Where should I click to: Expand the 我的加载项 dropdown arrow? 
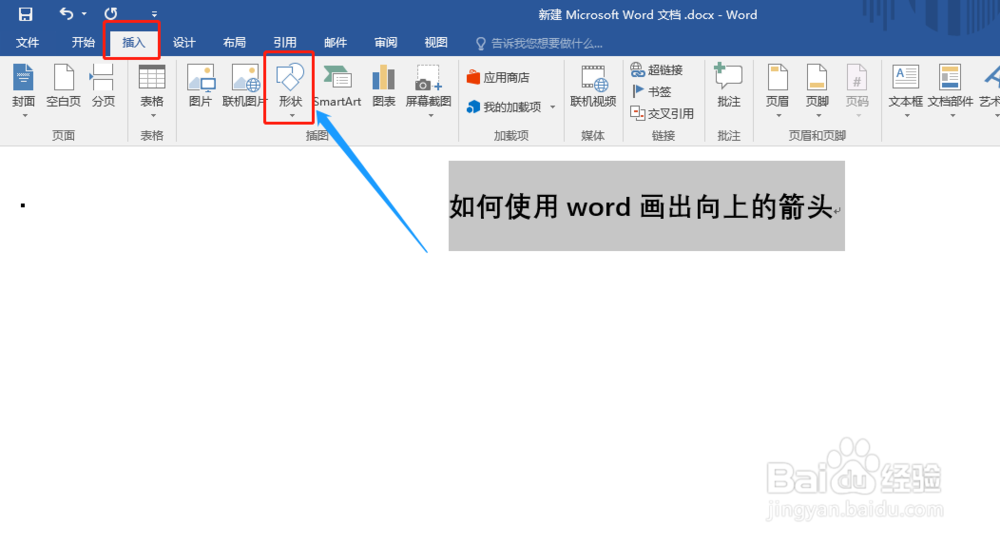tap(553, 107)
